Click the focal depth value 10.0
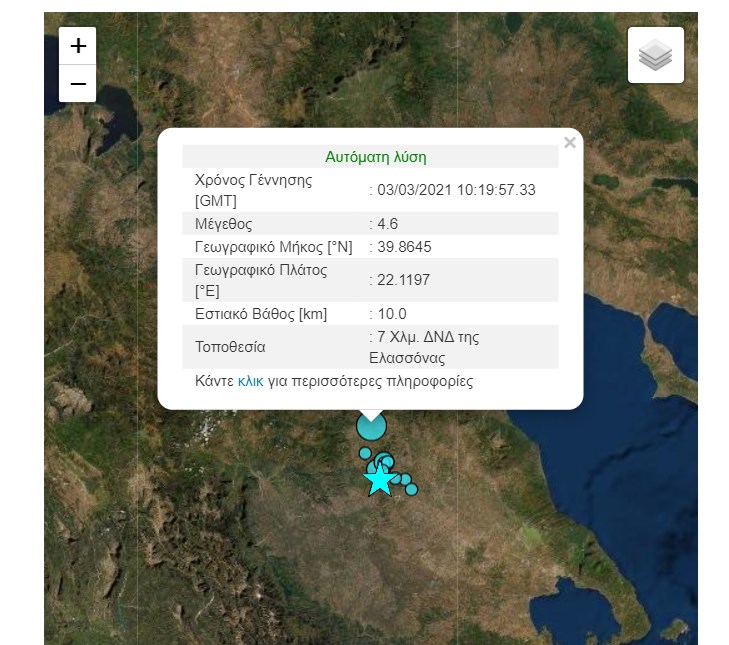Image resolution: width=729 pixels, height=645 pixels. click(x=391, y=314)
